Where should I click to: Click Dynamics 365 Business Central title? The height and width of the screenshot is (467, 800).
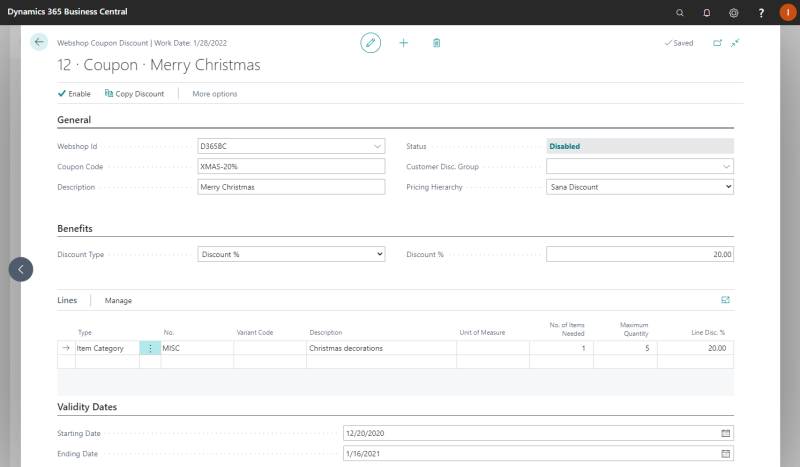point(67,12)
